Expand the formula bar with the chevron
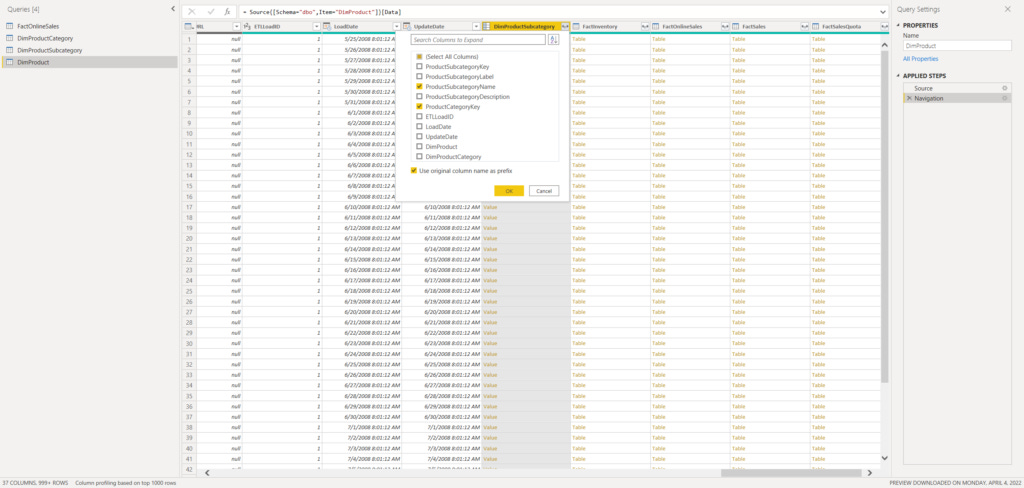The image size is (1024, 488). [884, 12]
